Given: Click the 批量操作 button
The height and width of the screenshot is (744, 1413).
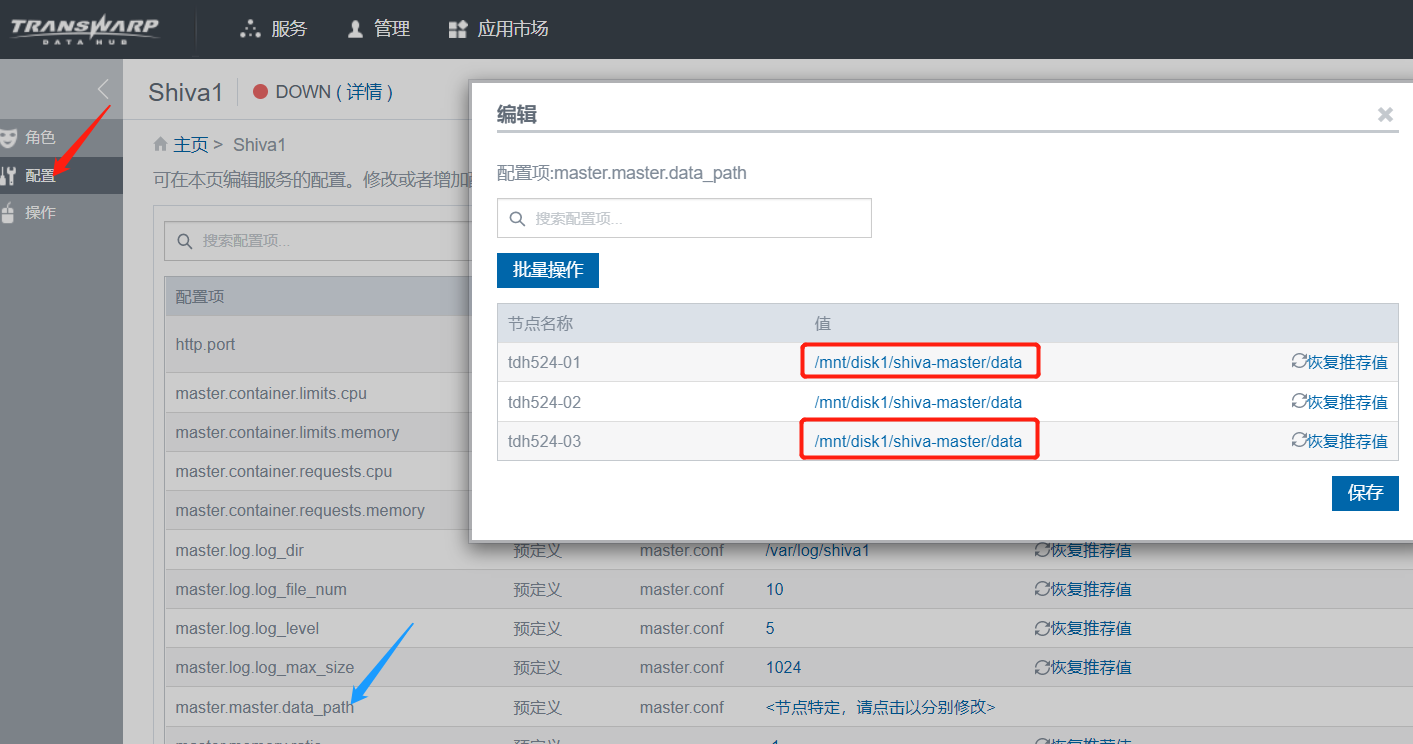Looking at the screenshot, I should coord(547,270).
